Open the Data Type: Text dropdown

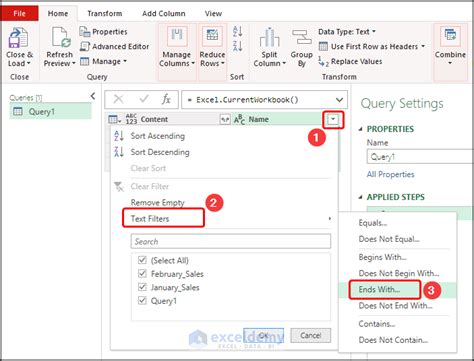347,32
